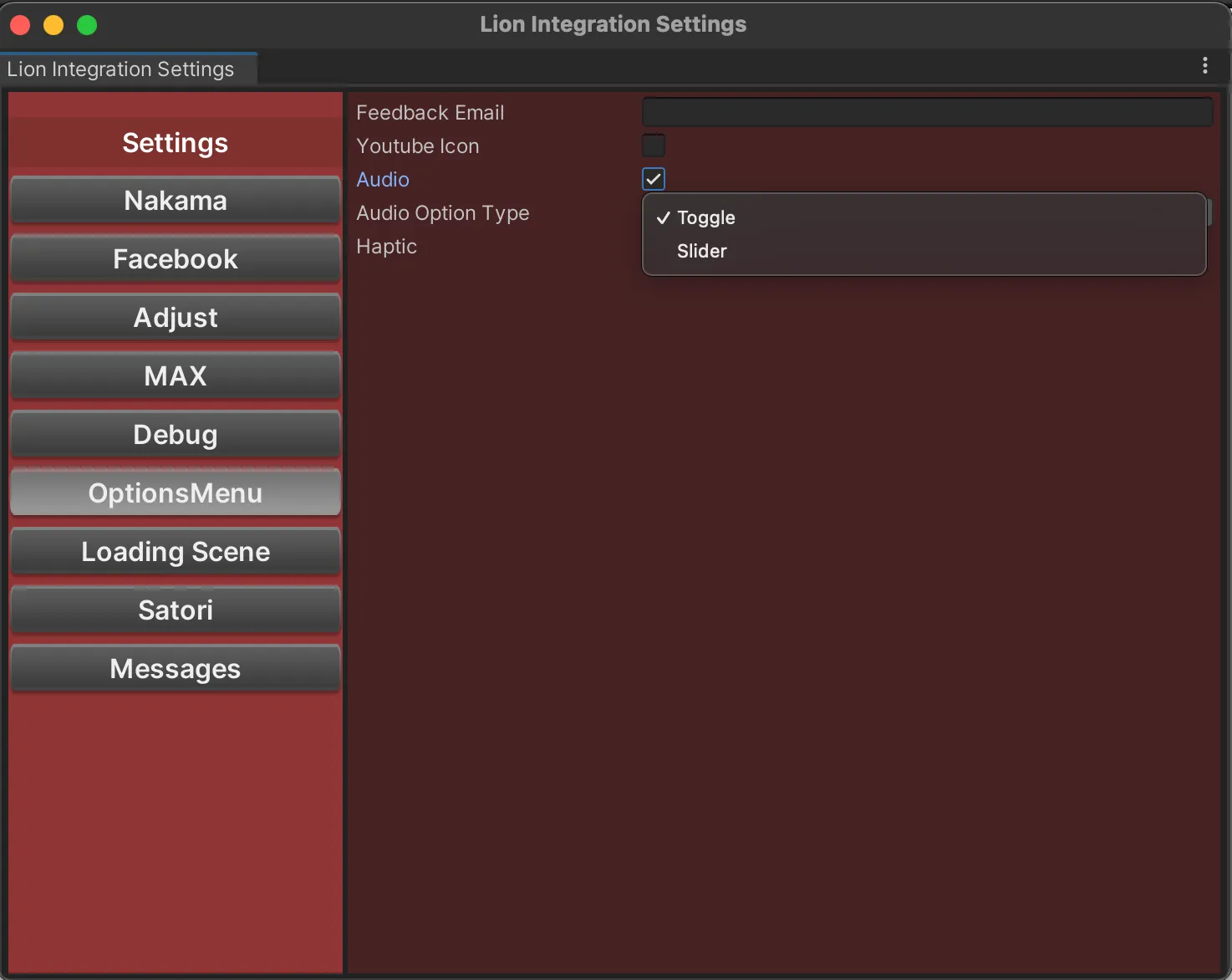Minimize the window with the yellow button
Screen dimensions: 1232x980
[53, 25]
